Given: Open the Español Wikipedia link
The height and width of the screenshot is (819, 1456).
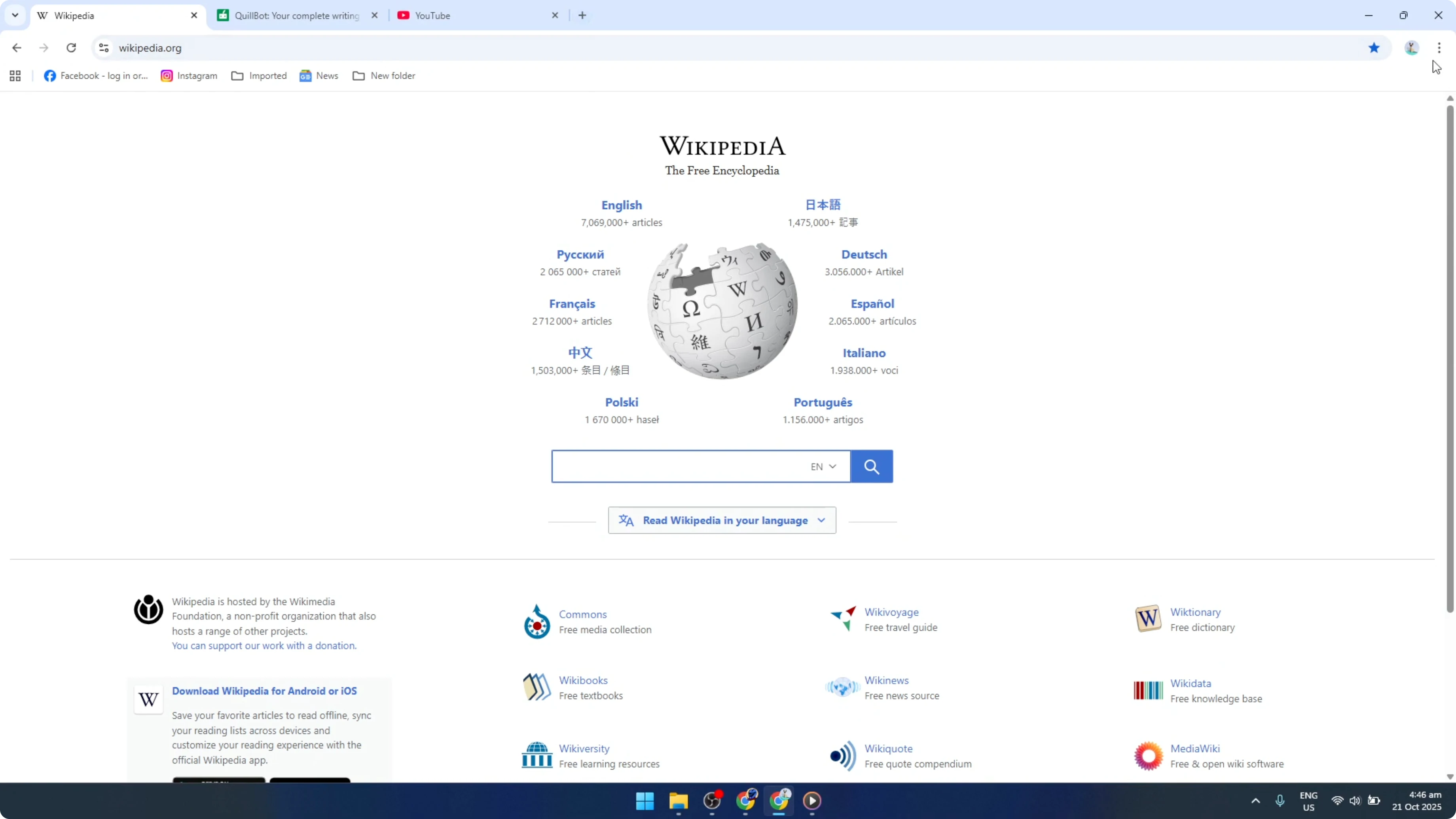Looking at the screenshot, I should click(872, 303).
